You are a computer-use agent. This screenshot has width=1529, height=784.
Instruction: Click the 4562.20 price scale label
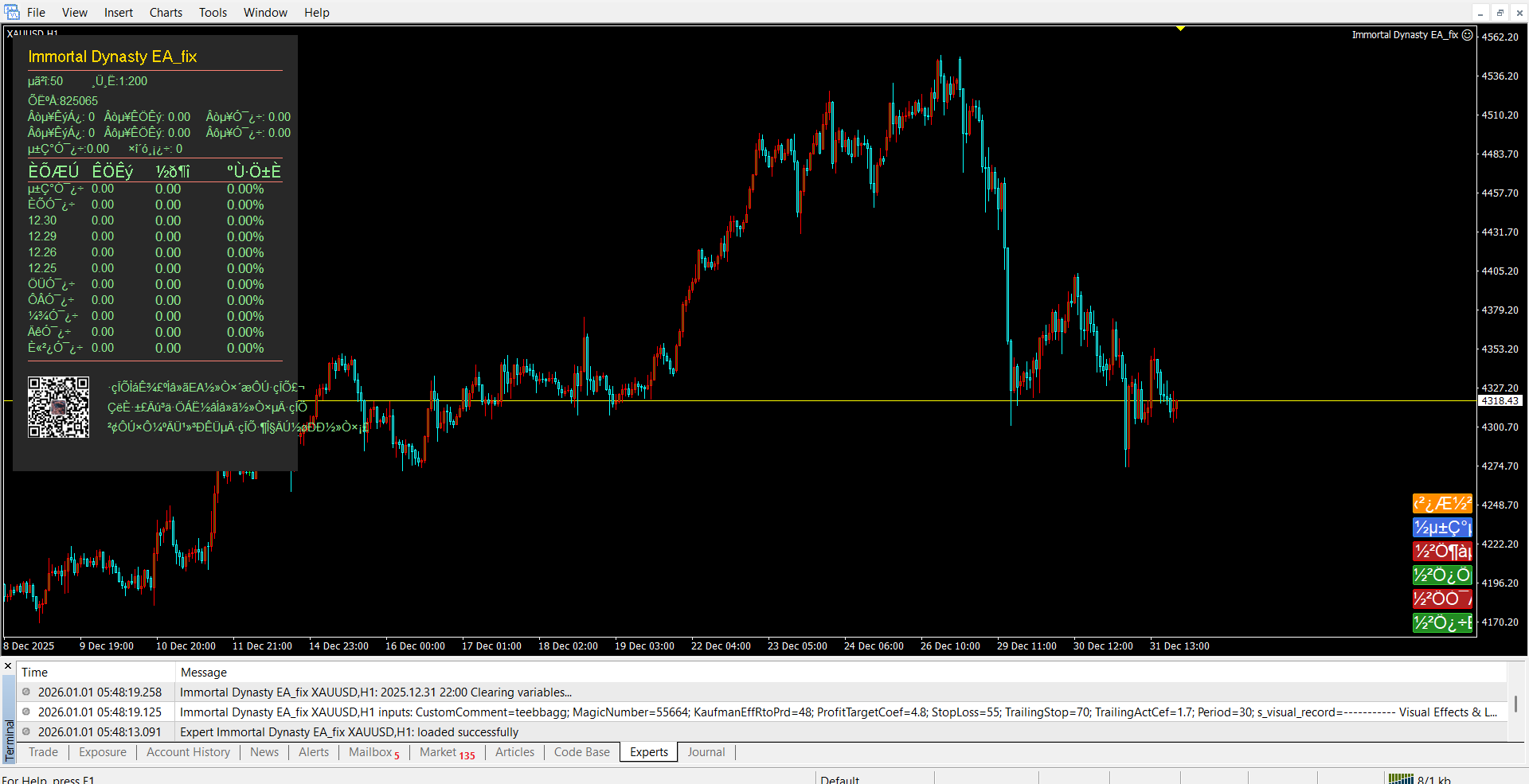(x=1500, y=37)
